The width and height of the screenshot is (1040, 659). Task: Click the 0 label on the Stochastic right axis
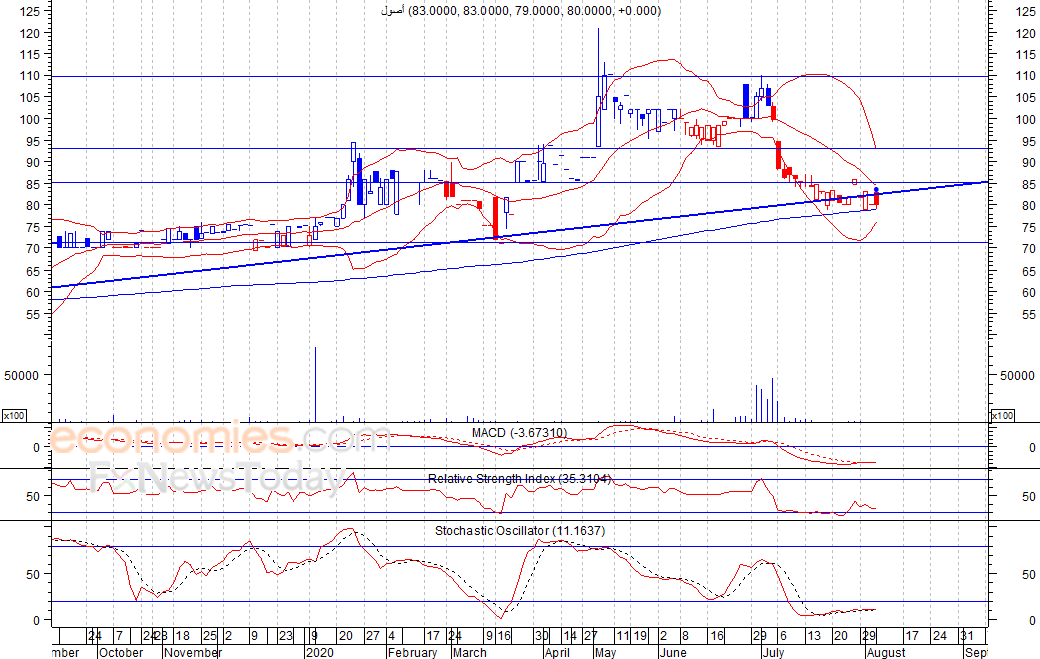1032,621
